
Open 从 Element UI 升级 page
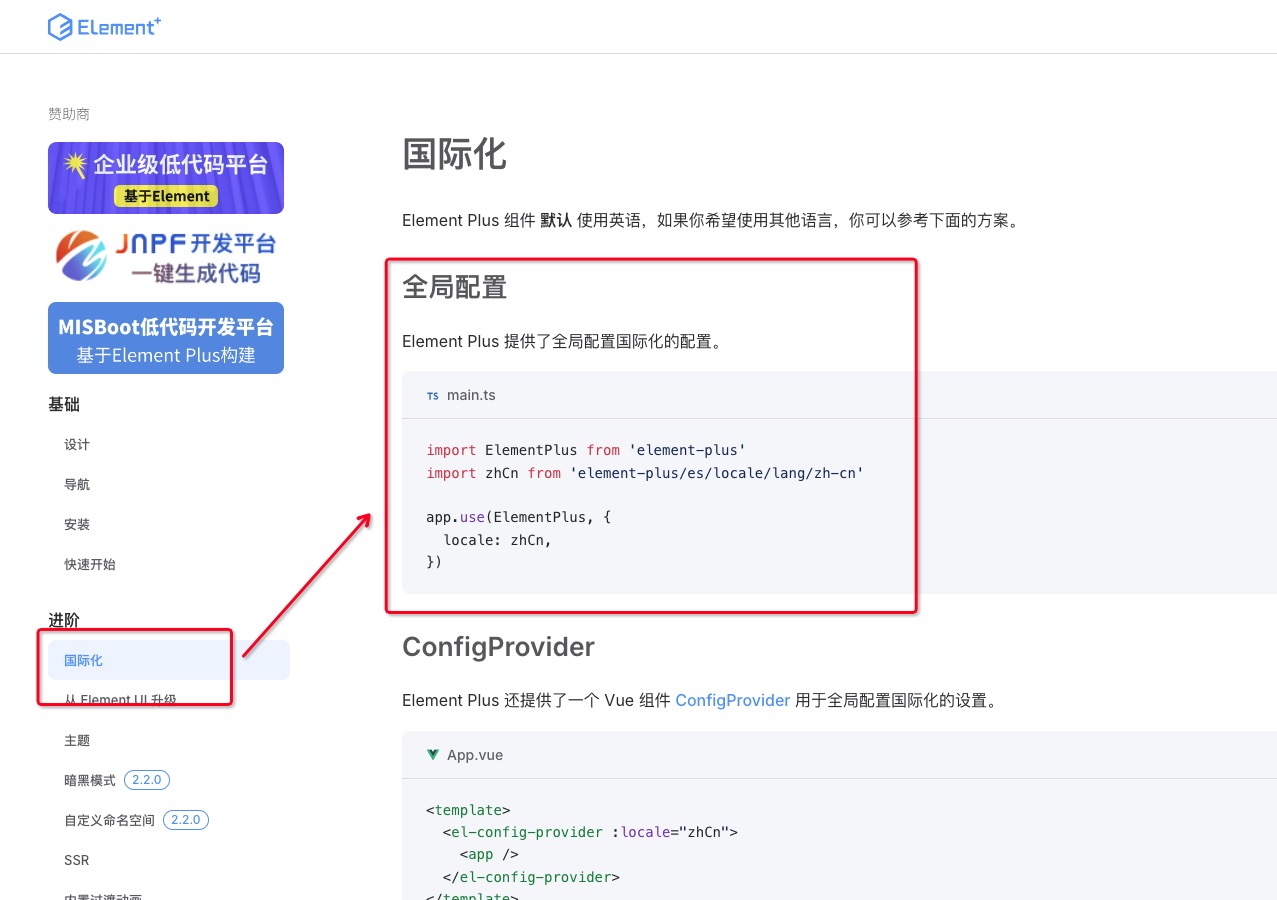(x=120, y=700)
